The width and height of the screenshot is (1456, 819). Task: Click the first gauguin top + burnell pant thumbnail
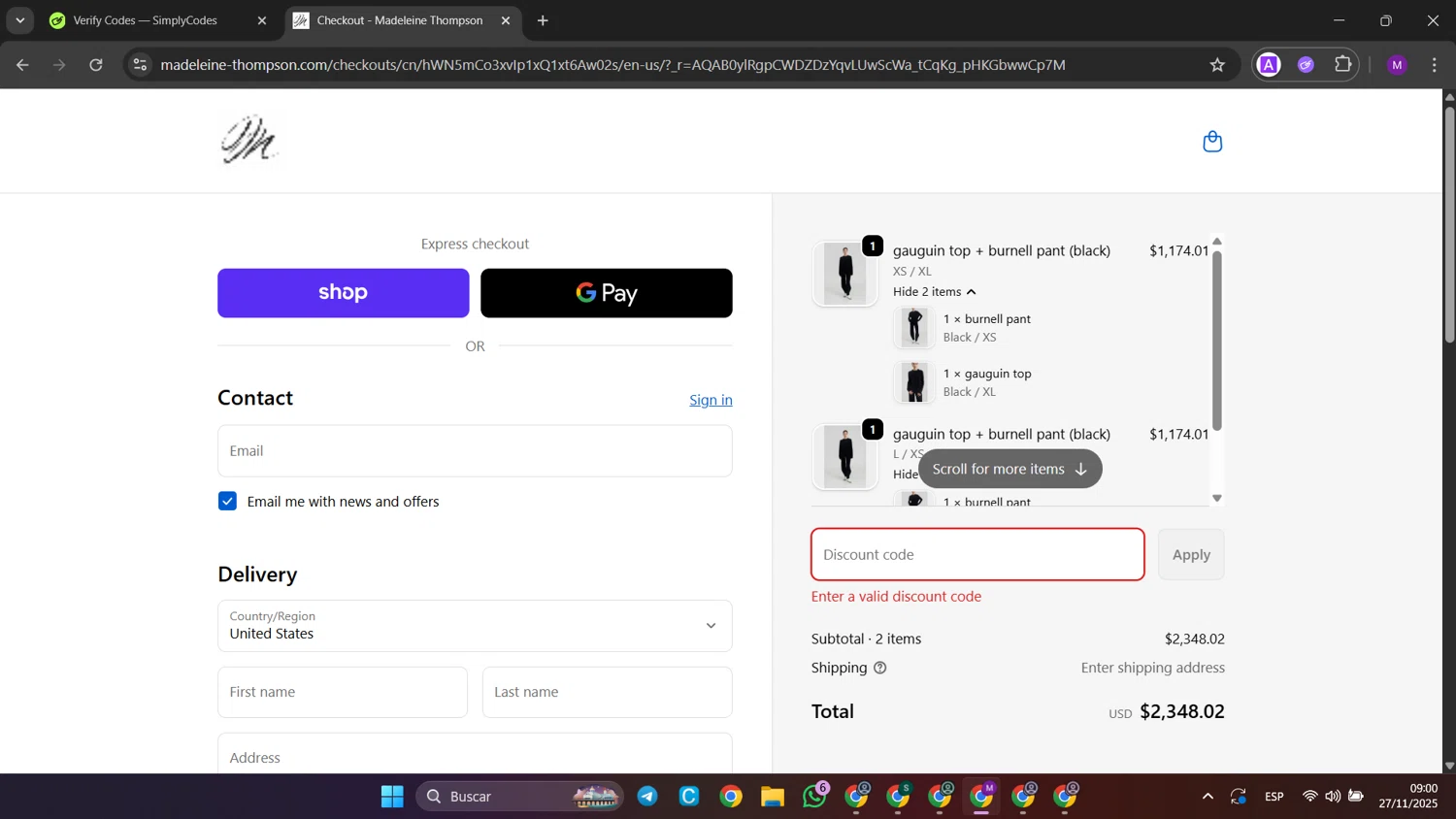point(845,274)
